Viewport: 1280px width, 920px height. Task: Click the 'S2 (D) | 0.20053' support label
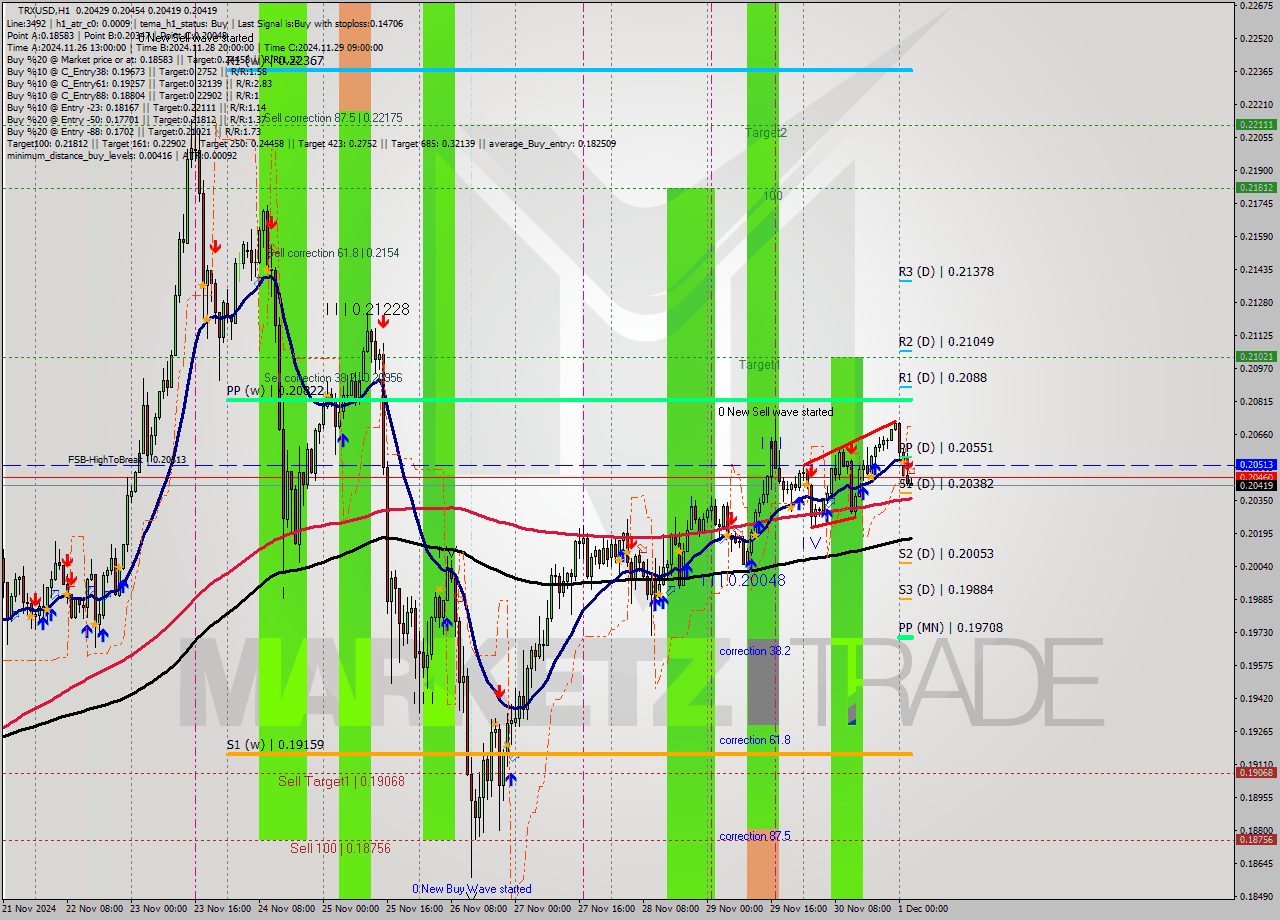click(945, 554)
